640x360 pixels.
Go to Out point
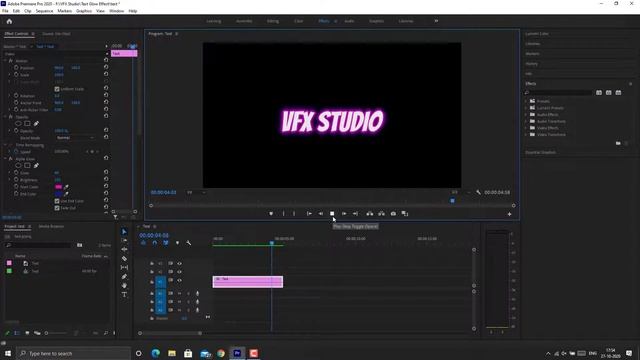(x=356, y=213)
